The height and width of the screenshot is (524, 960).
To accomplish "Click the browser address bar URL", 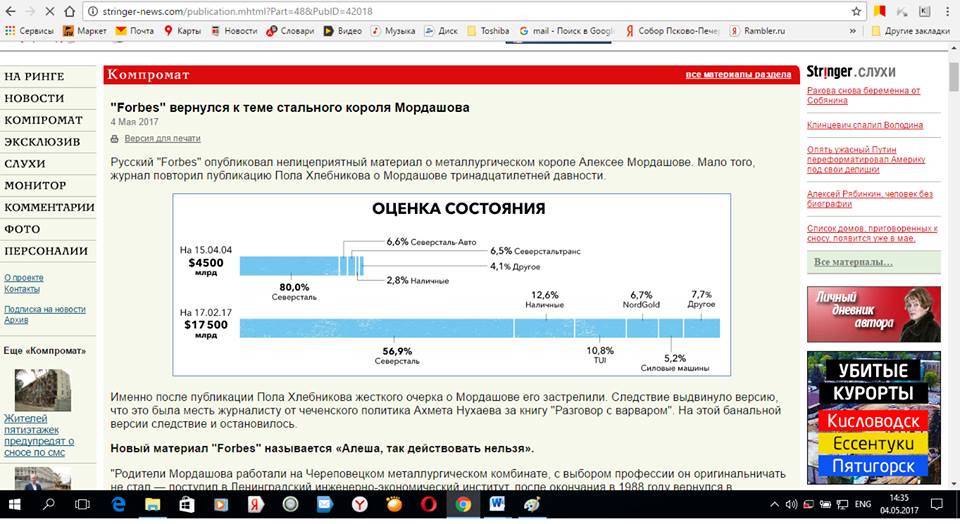I will click(x=238, y=11).
